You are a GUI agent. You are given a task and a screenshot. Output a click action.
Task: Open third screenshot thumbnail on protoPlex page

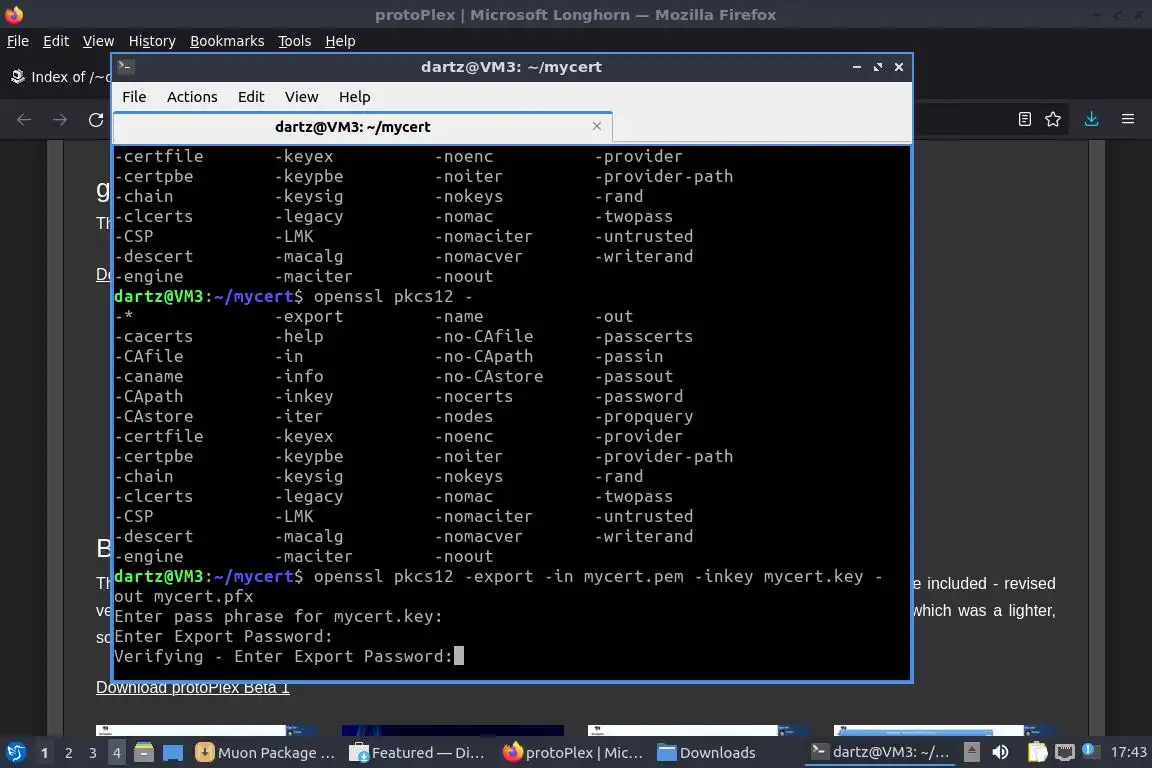[698, 731]
